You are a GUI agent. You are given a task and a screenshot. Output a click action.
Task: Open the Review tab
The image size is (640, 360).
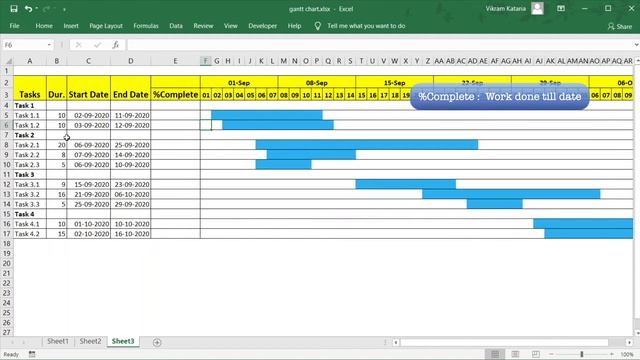[x=203, y=26]
